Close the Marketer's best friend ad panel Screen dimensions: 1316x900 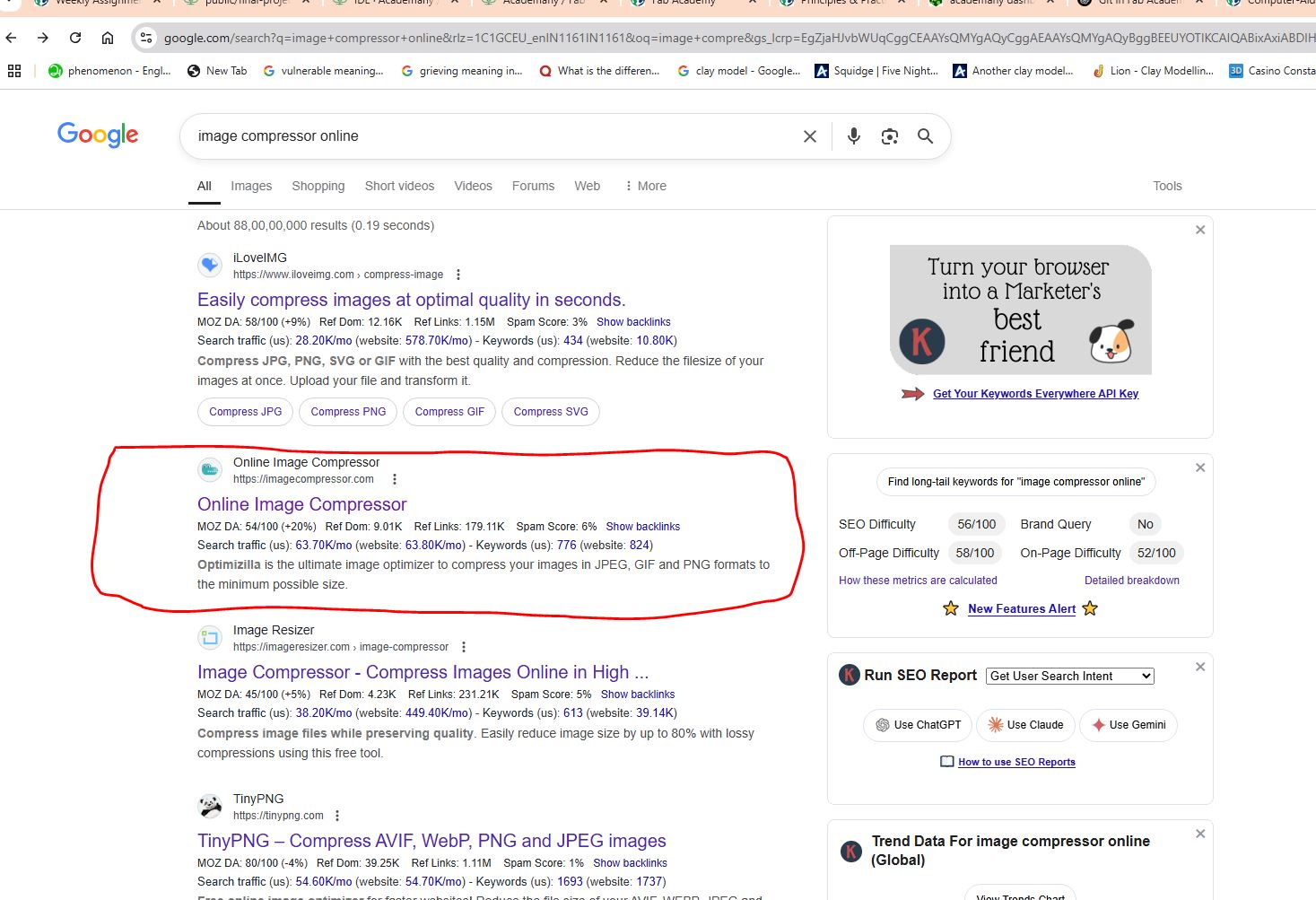[1200, 230]
